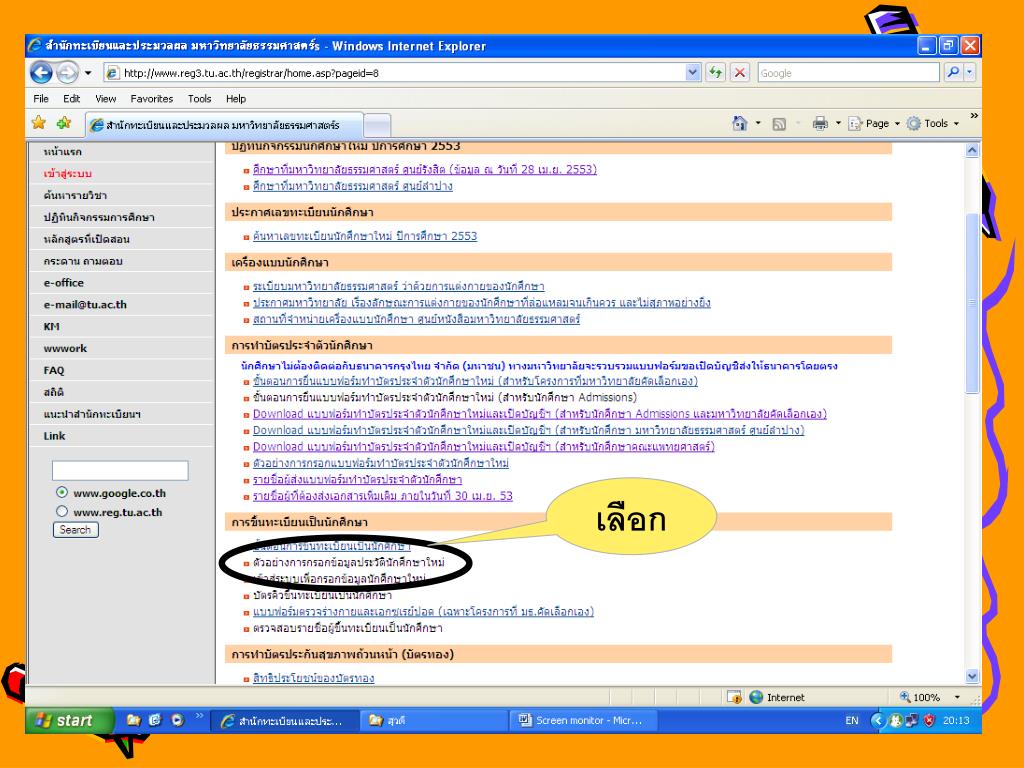Expand the address bar URL dropdown
The image size is (1024, 768).
(x=693, y=72)
